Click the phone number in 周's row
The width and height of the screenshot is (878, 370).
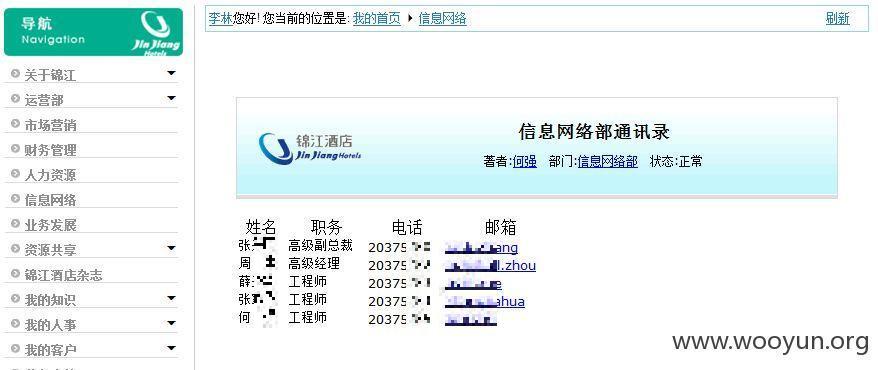click(400, 265)
